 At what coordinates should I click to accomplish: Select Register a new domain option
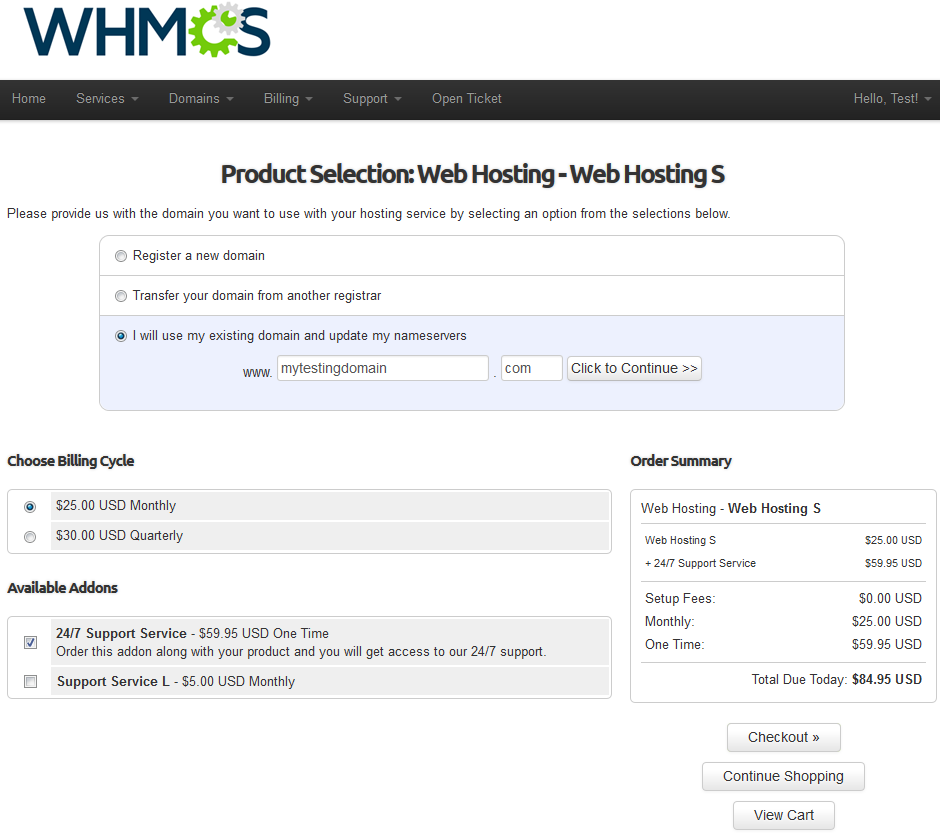[121, 256]
